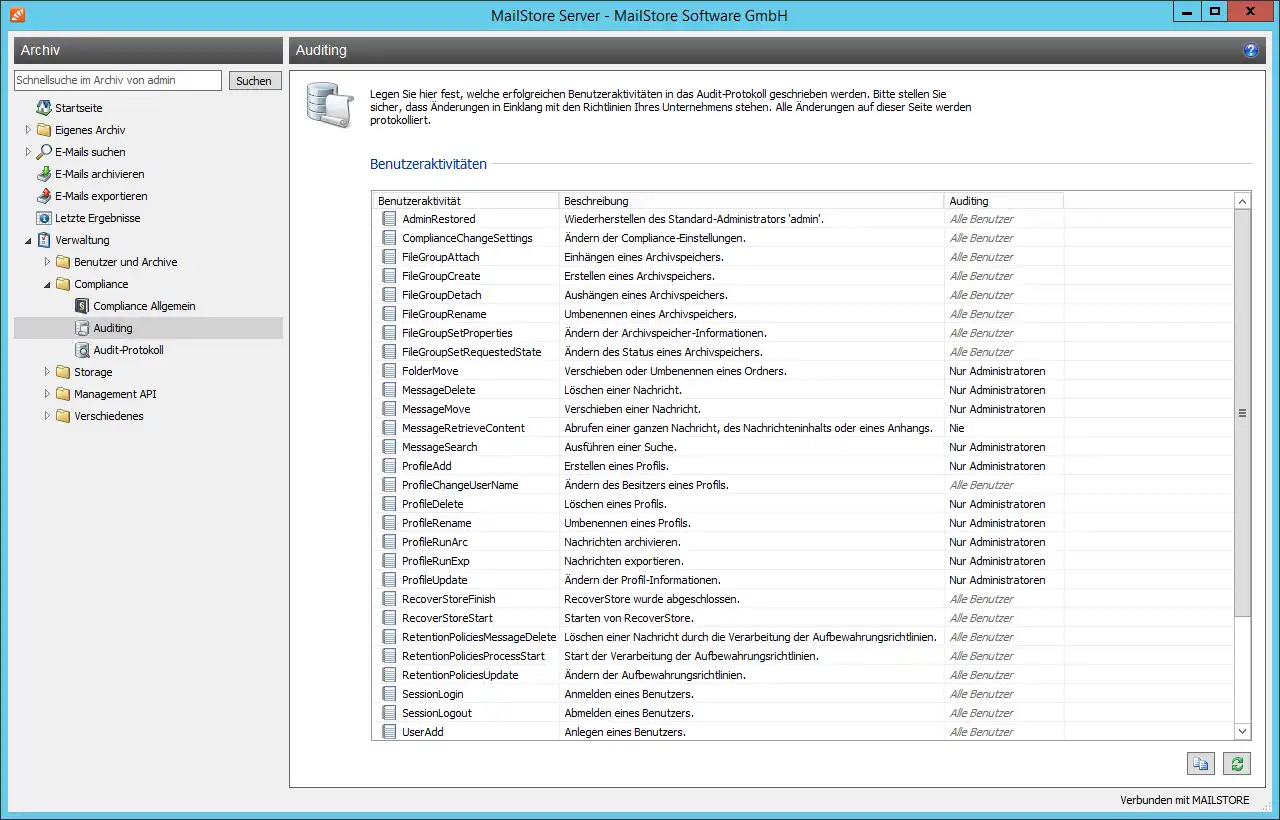Click the Schnellsuche search input field
The image size is (1280, 820).
click(x=118, y=80)
